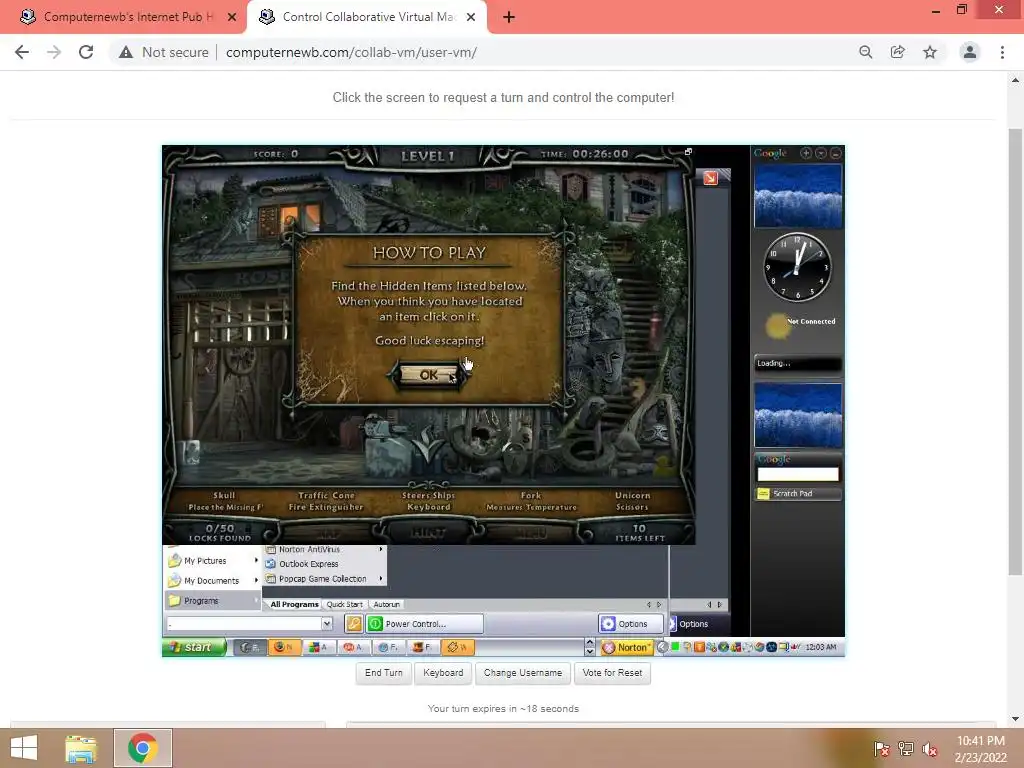Click the key icon beside Power Control
This screenshot has height=768, width=1024.
(x=354, y=624)
